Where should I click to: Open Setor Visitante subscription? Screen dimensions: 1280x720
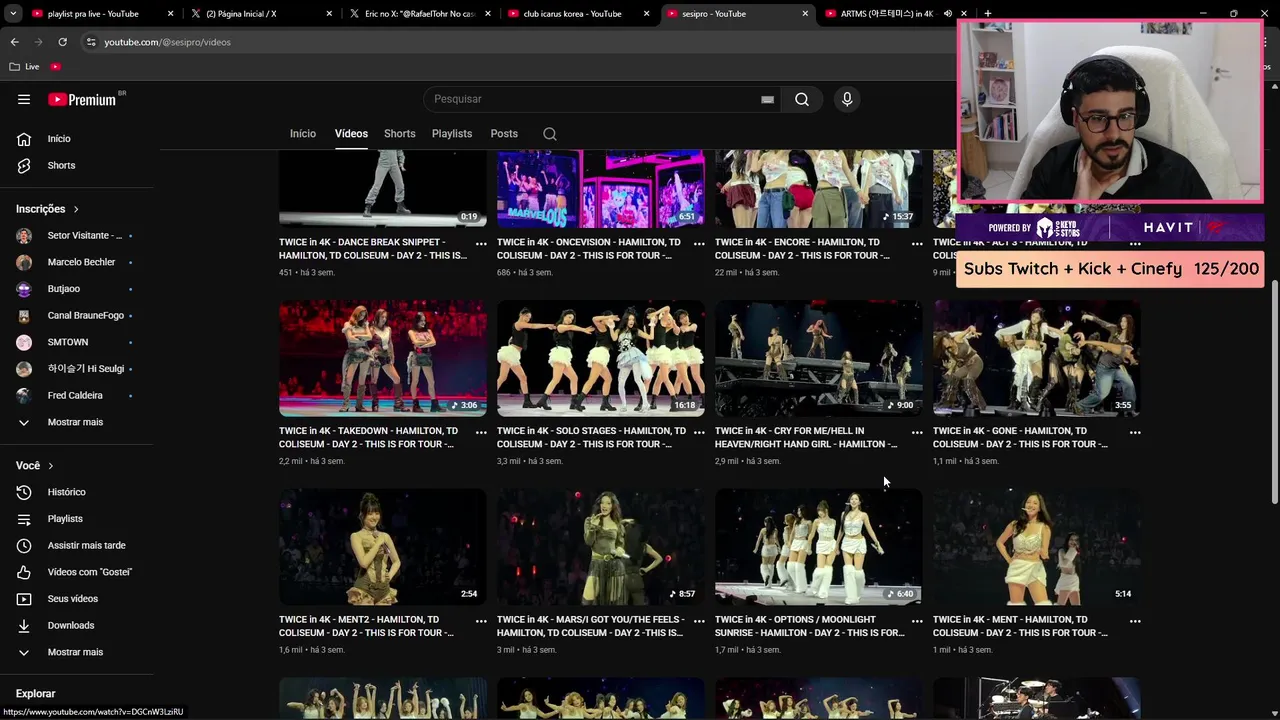(77, 236)
